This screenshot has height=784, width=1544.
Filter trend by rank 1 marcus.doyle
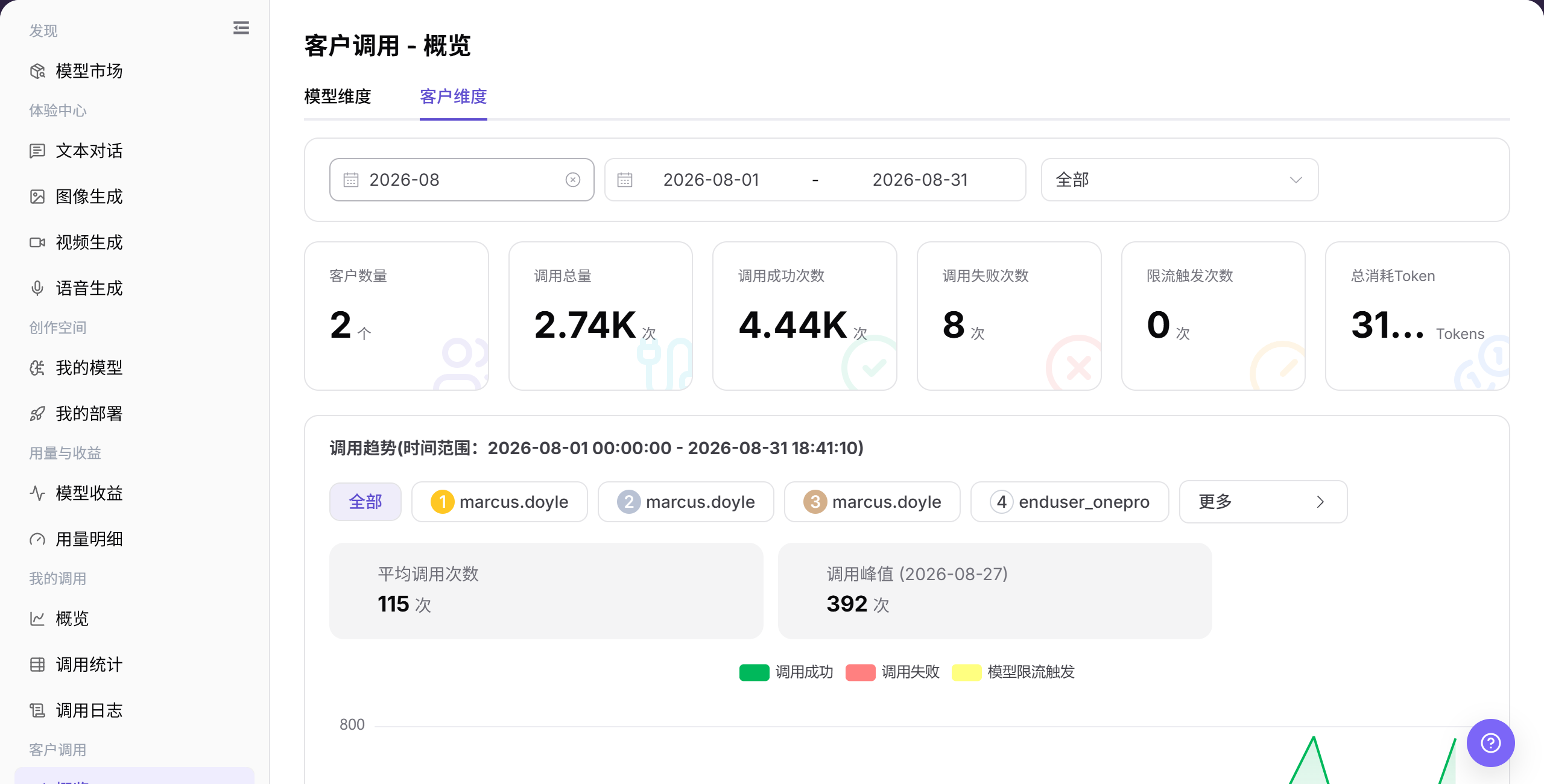499,502
